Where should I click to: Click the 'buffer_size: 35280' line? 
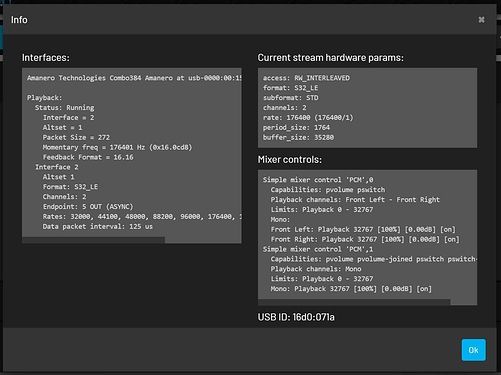(x=298, y=137)
